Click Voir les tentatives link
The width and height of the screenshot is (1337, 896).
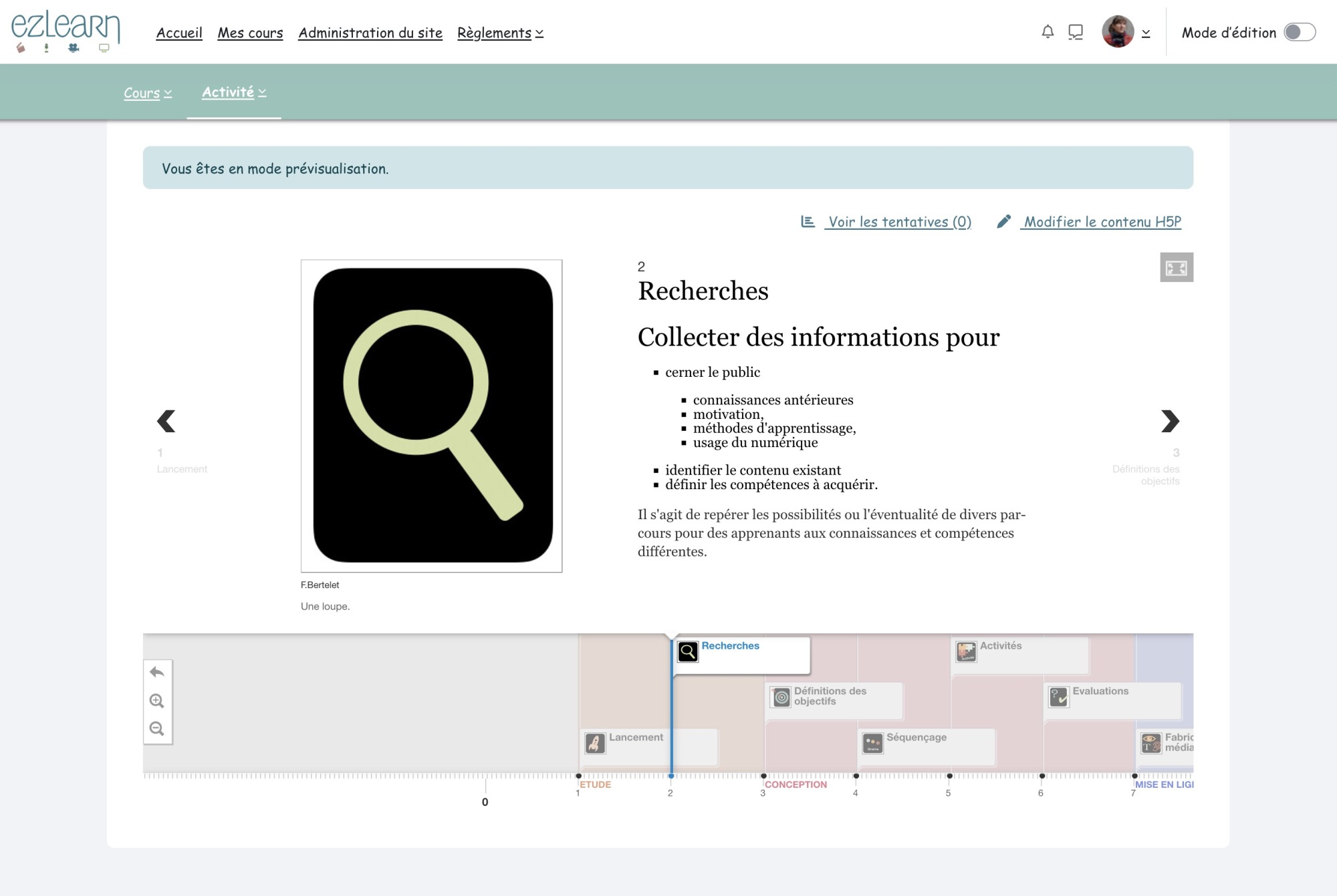[x=898, y=222]
